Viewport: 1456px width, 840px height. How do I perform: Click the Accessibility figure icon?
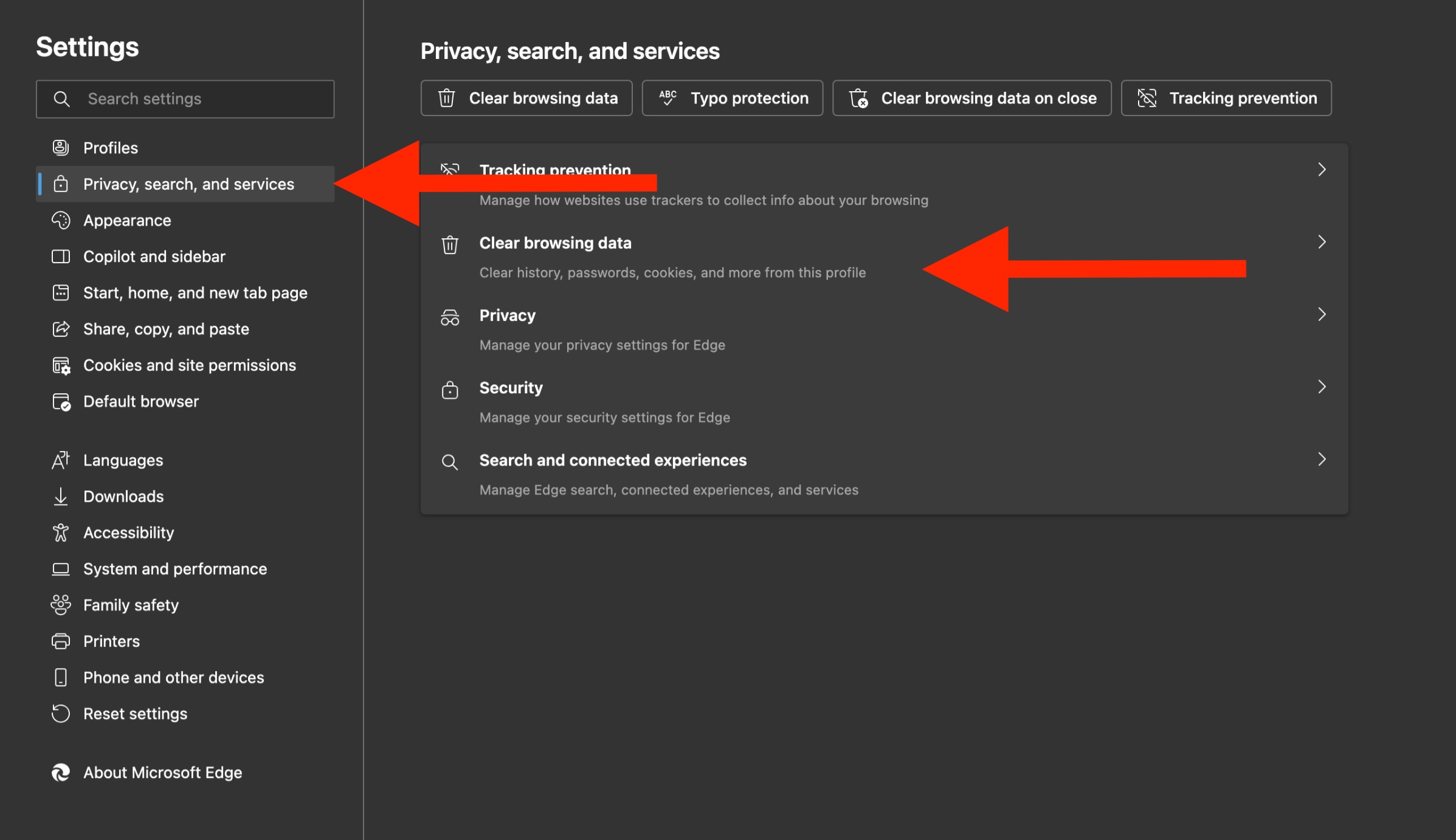click(61, 532)
